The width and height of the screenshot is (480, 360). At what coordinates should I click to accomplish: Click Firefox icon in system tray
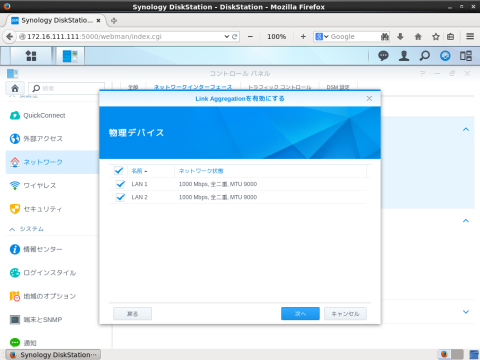point(444,354)
